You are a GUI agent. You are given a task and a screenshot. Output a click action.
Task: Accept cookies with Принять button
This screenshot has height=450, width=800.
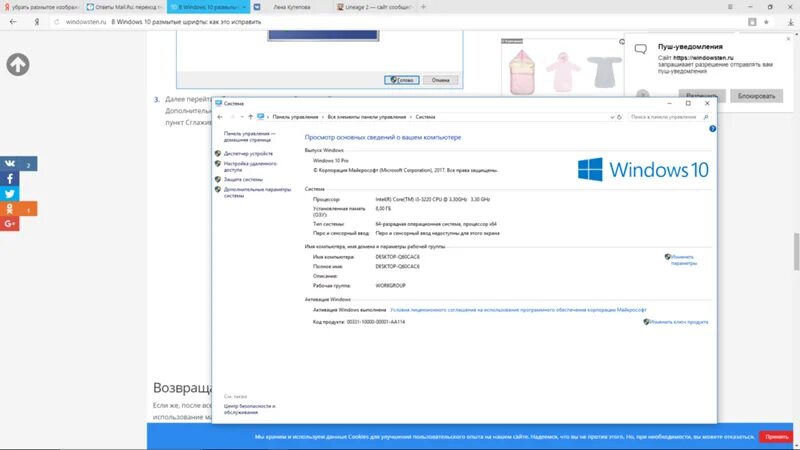point(777,437)
